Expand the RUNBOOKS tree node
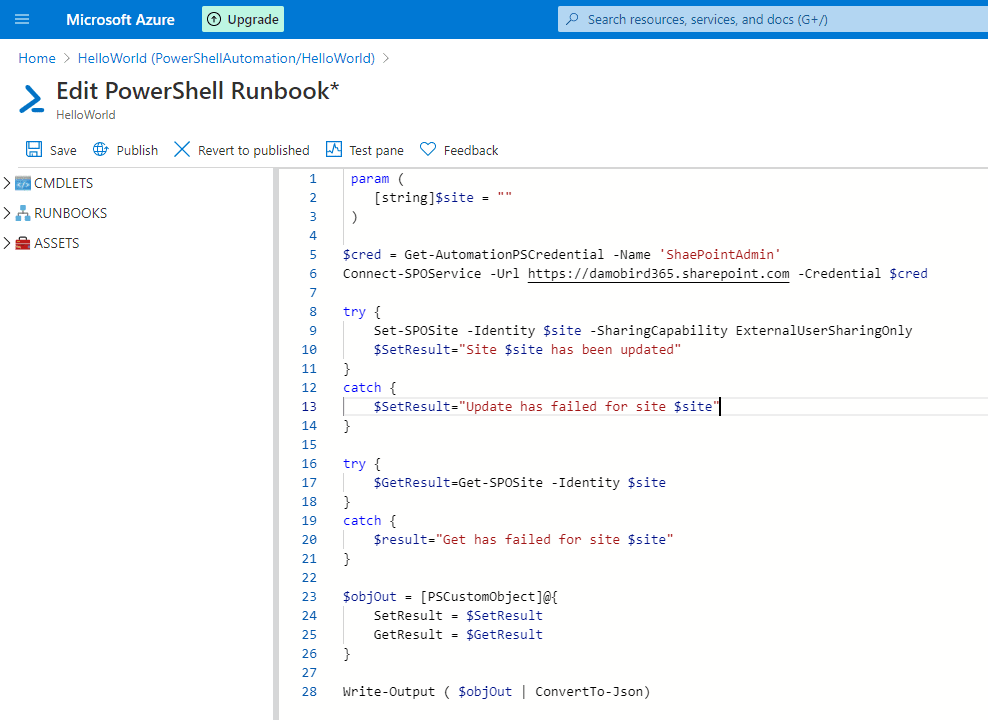This screenshot has width=988, height=720. (8, 213)
